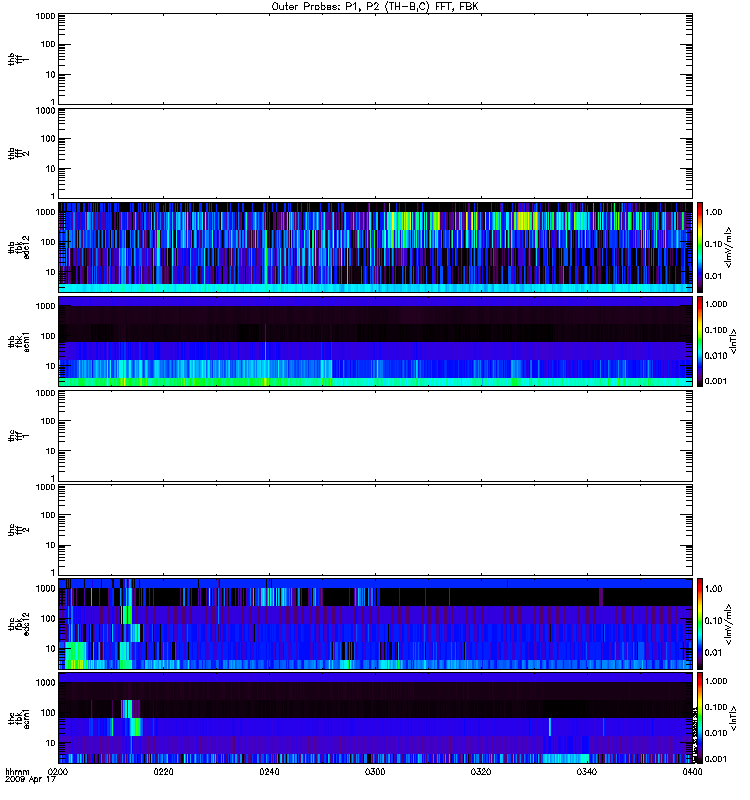The width and height of the screenshot is (750, 800).
Task: Click the y-axis title of the first thc fff panel
Action: pyautogui.click(x=19, y=436)
